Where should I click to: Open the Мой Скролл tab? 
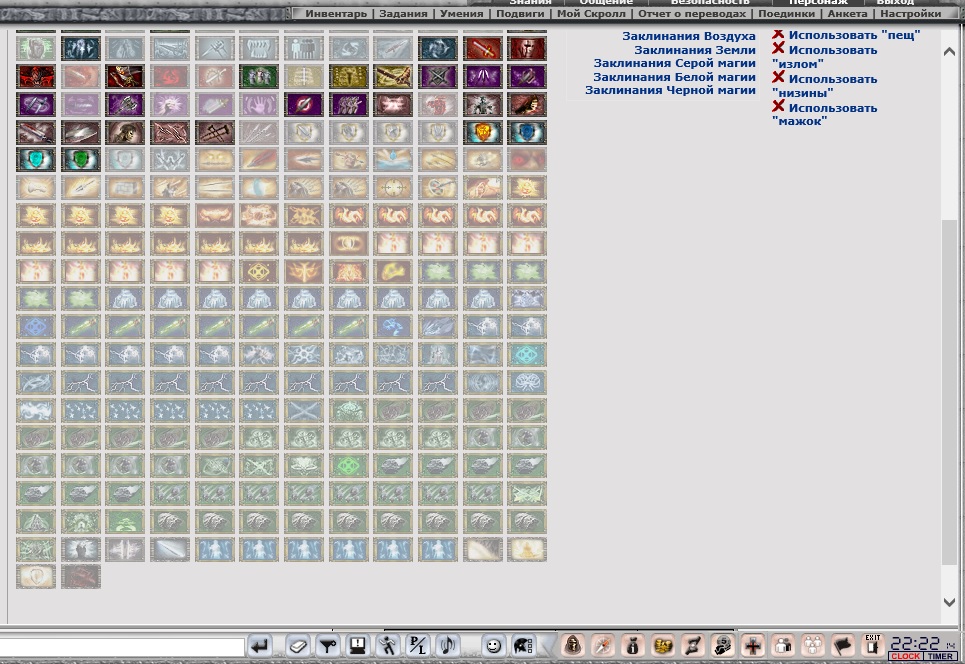point(591,14)
